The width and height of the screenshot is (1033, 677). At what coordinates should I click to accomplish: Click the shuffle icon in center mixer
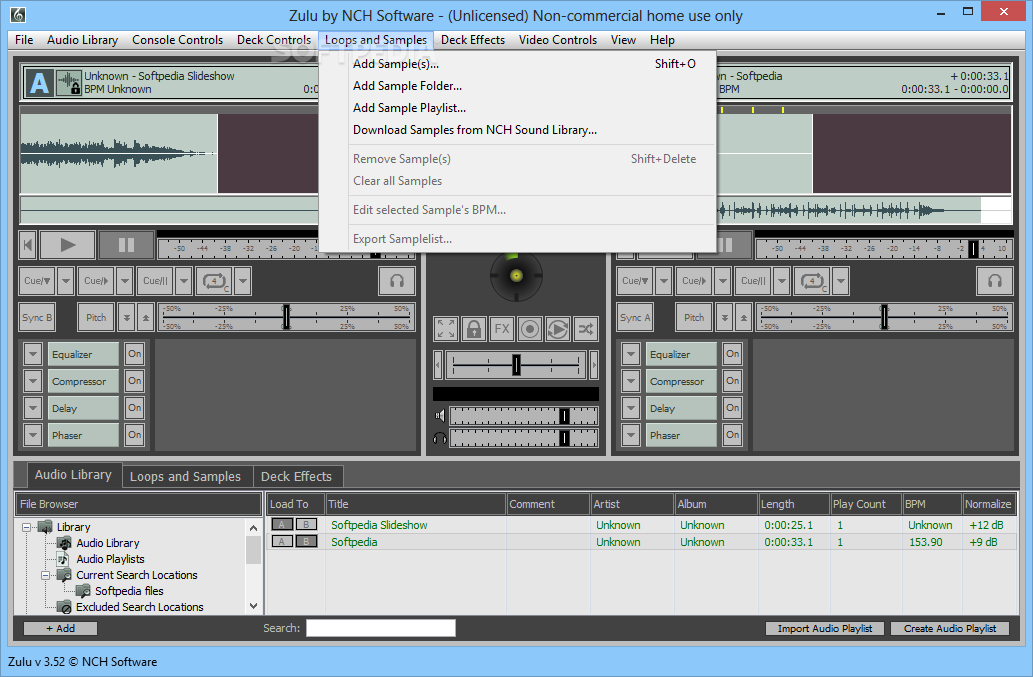coord(586,329)
